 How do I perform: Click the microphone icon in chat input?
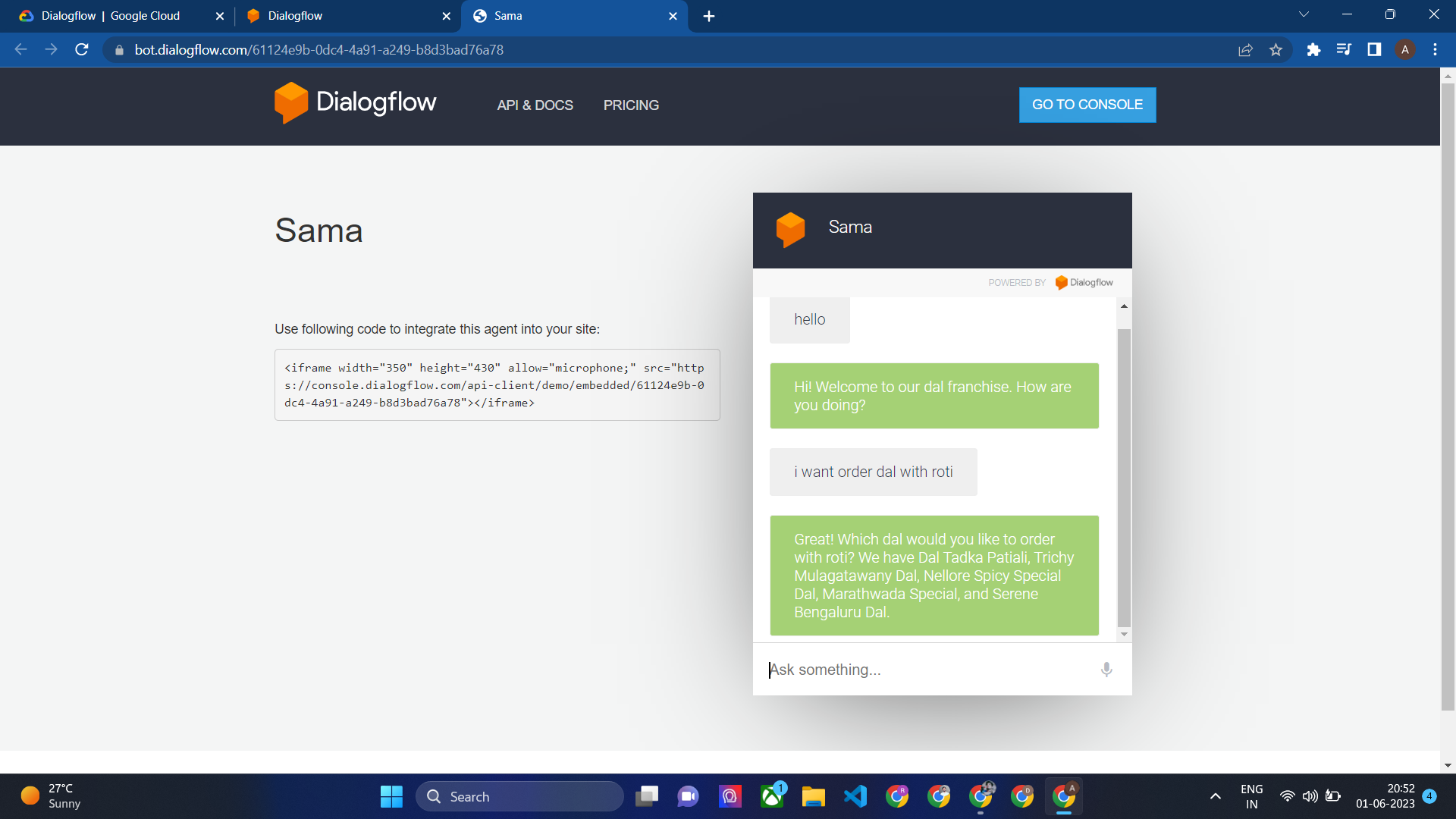1106,670
